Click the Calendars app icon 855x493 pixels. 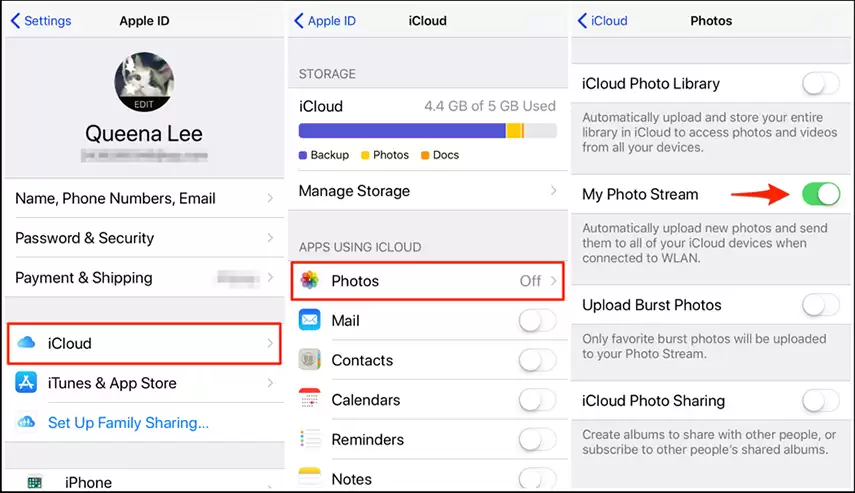pyautogui.click(x=310, y=399)
